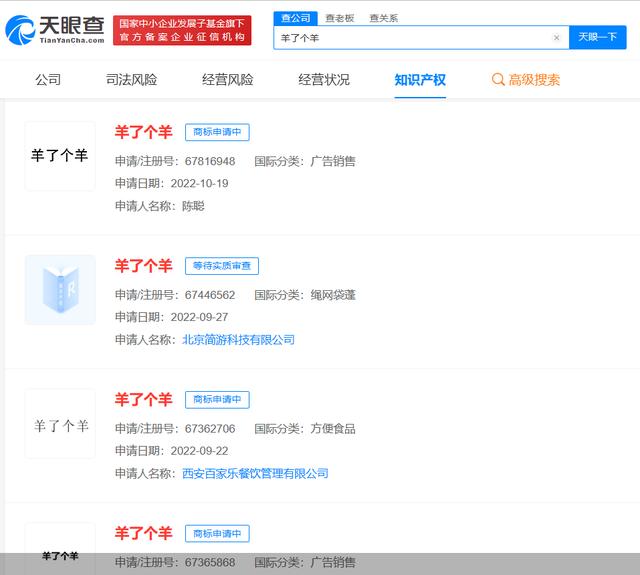
Task: Switch to the 经营风险 tab
Action: click(228, 80)
